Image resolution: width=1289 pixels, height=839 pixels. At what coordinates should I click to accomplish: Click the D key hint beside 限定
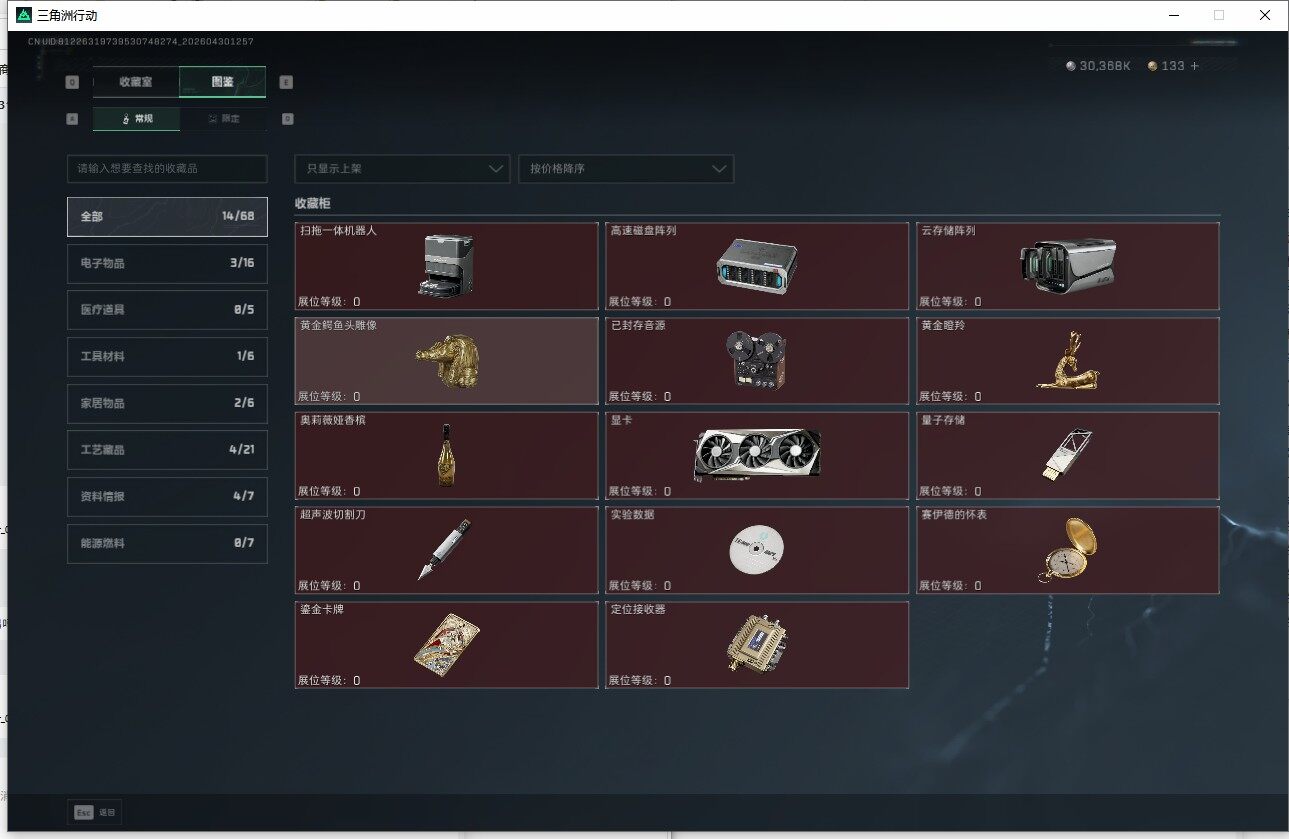[x=287, y=119]
